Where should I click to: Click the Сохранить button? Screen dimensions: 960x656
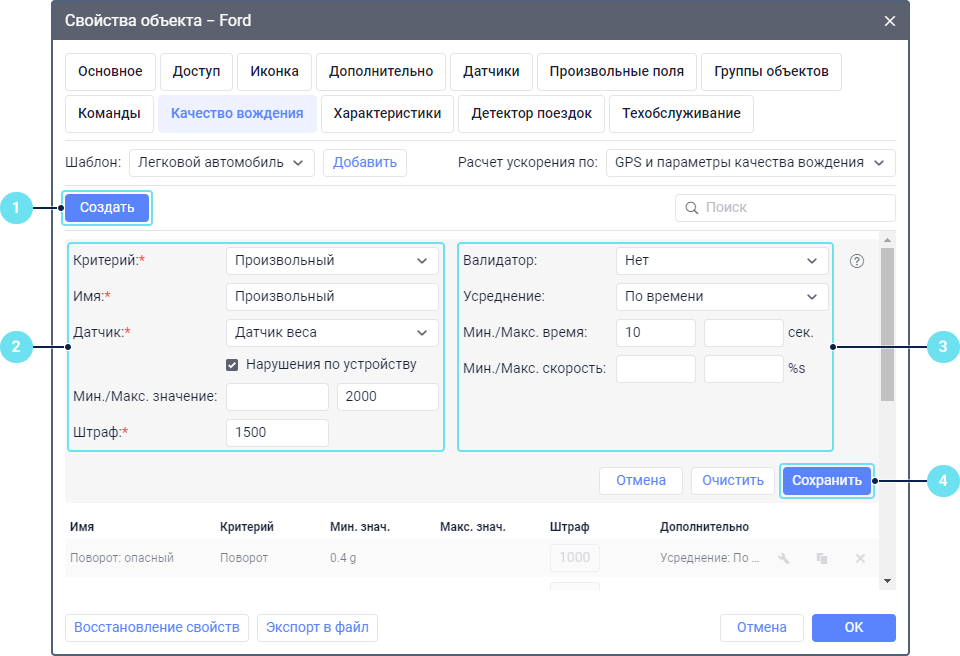coord(827,481)
